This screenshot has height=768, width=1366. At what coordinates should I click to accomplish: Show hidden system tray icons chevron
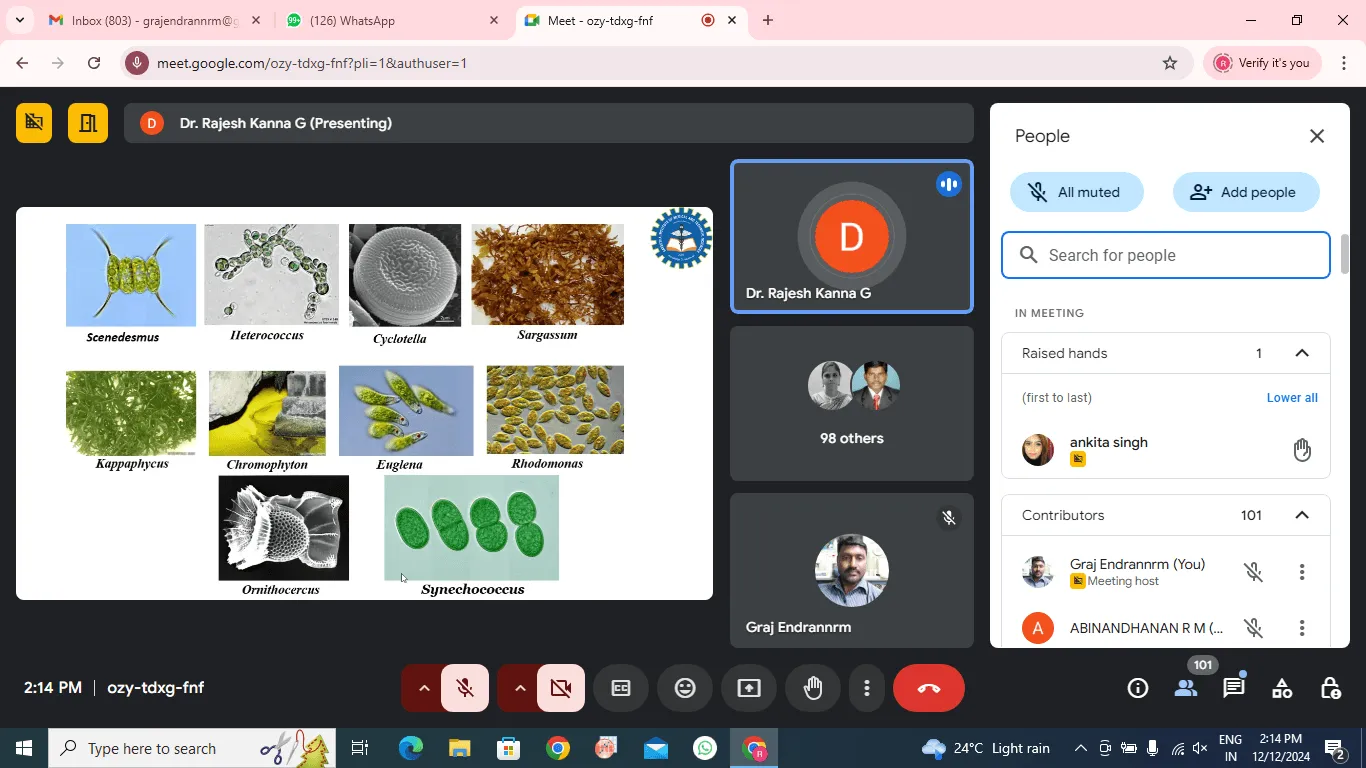click(x=1081, y=748)
